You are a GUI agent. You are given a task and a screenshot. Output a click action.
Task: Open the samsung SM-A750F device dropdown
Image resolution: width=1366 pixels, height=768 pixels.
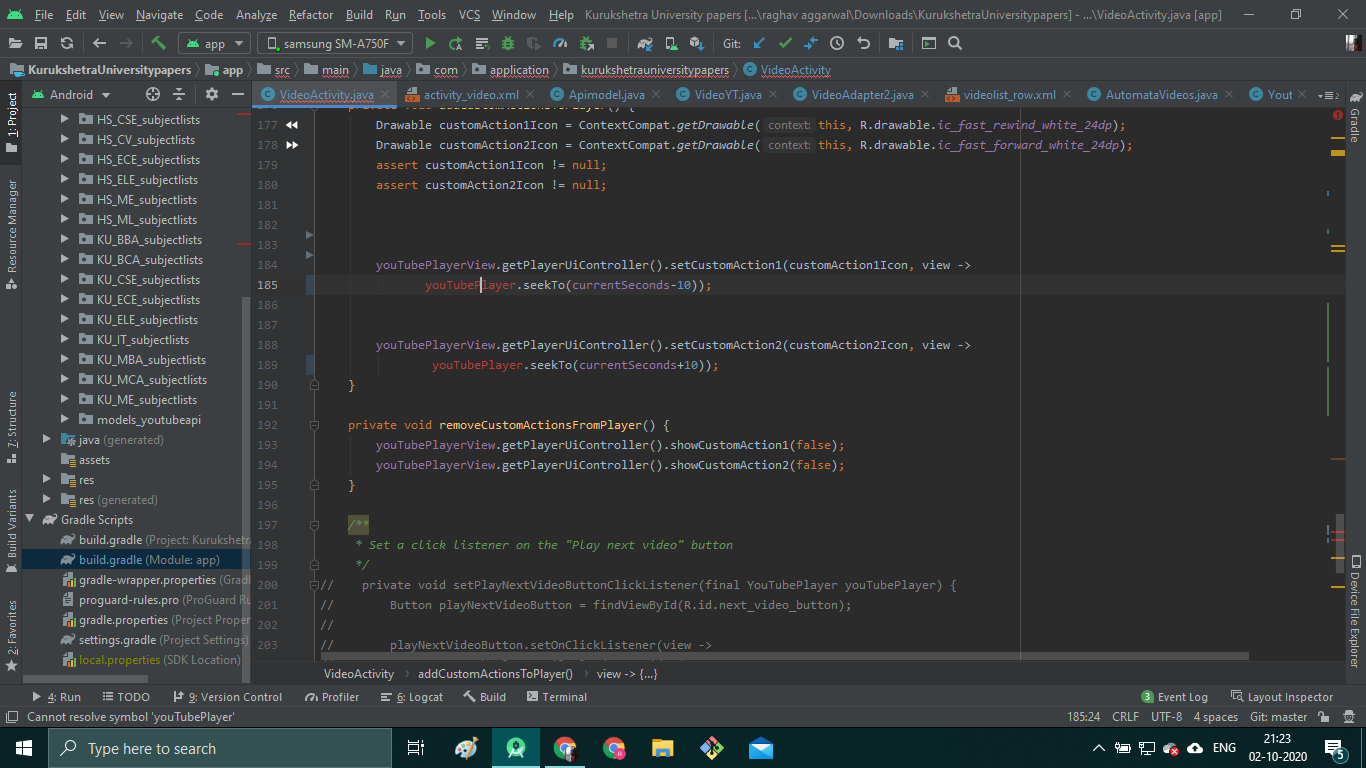pyautogui.click(x=335, y=43)
